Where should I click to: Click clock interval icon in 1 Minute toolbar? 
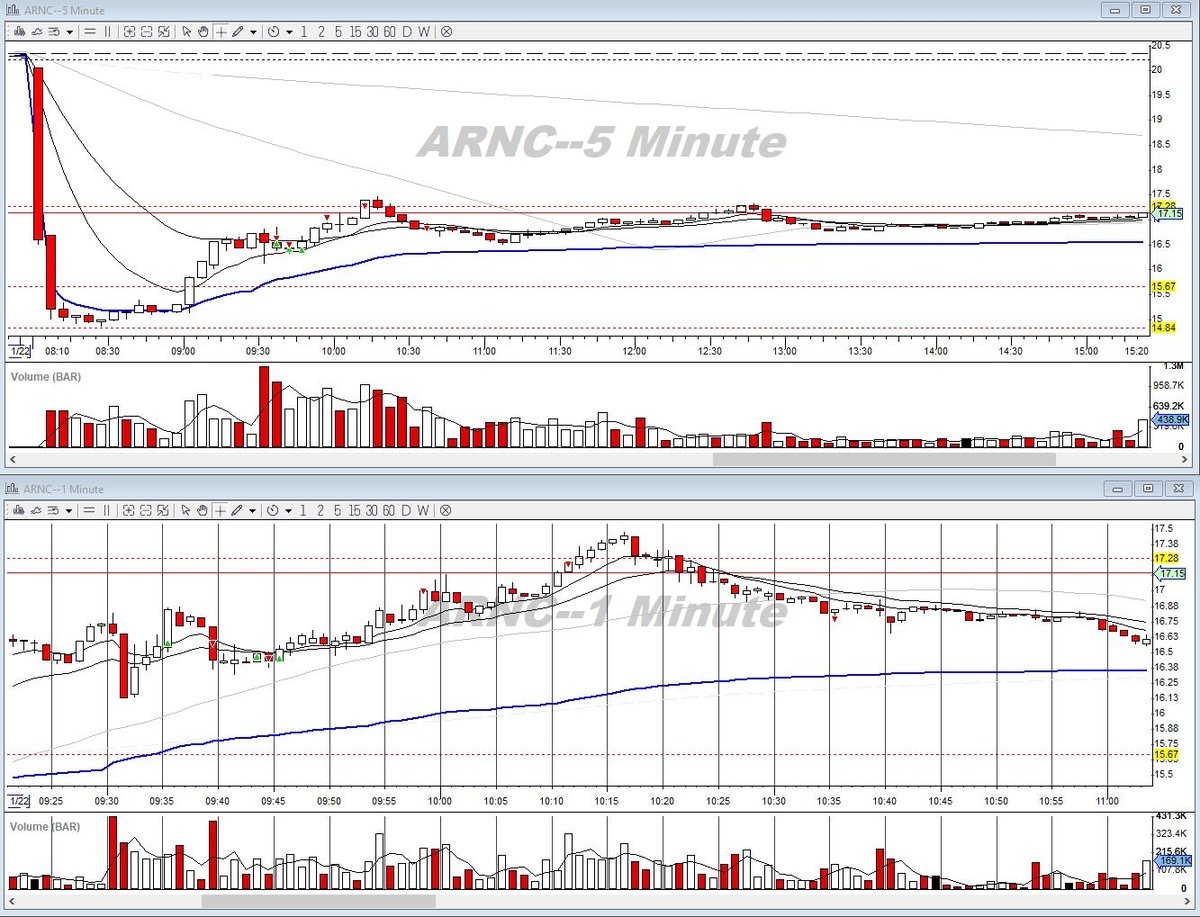tap(273, 510)
